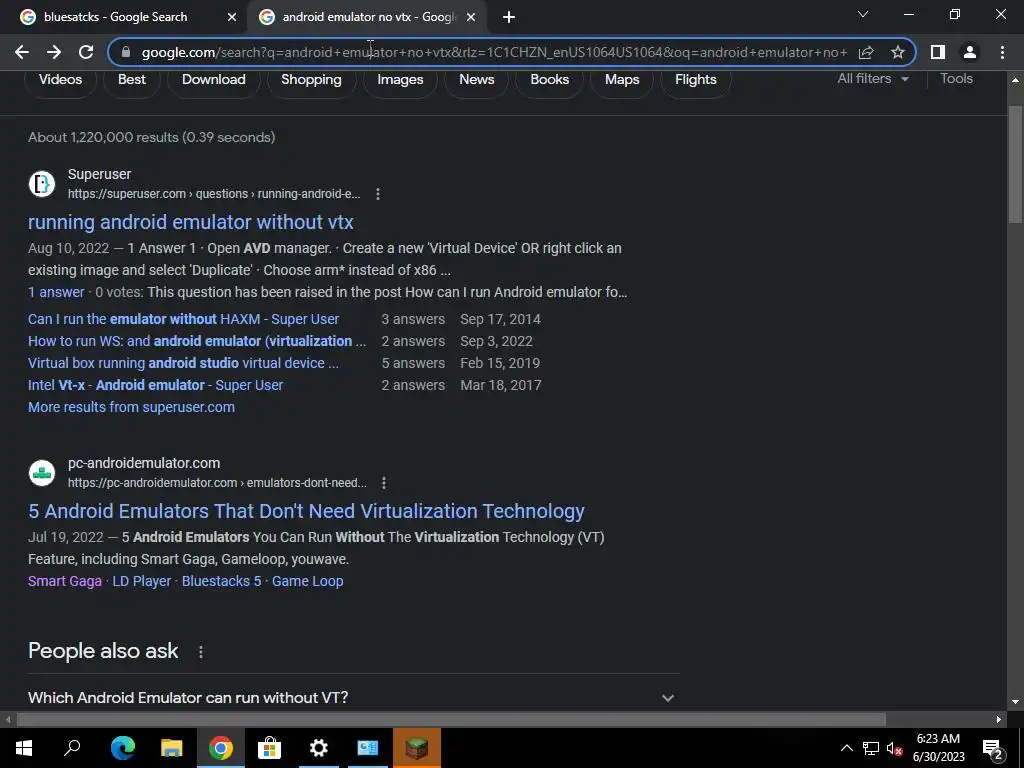Open 'running android emulator without vtx' result
This screenshot has width=1024, height=768.
(191, 222)
